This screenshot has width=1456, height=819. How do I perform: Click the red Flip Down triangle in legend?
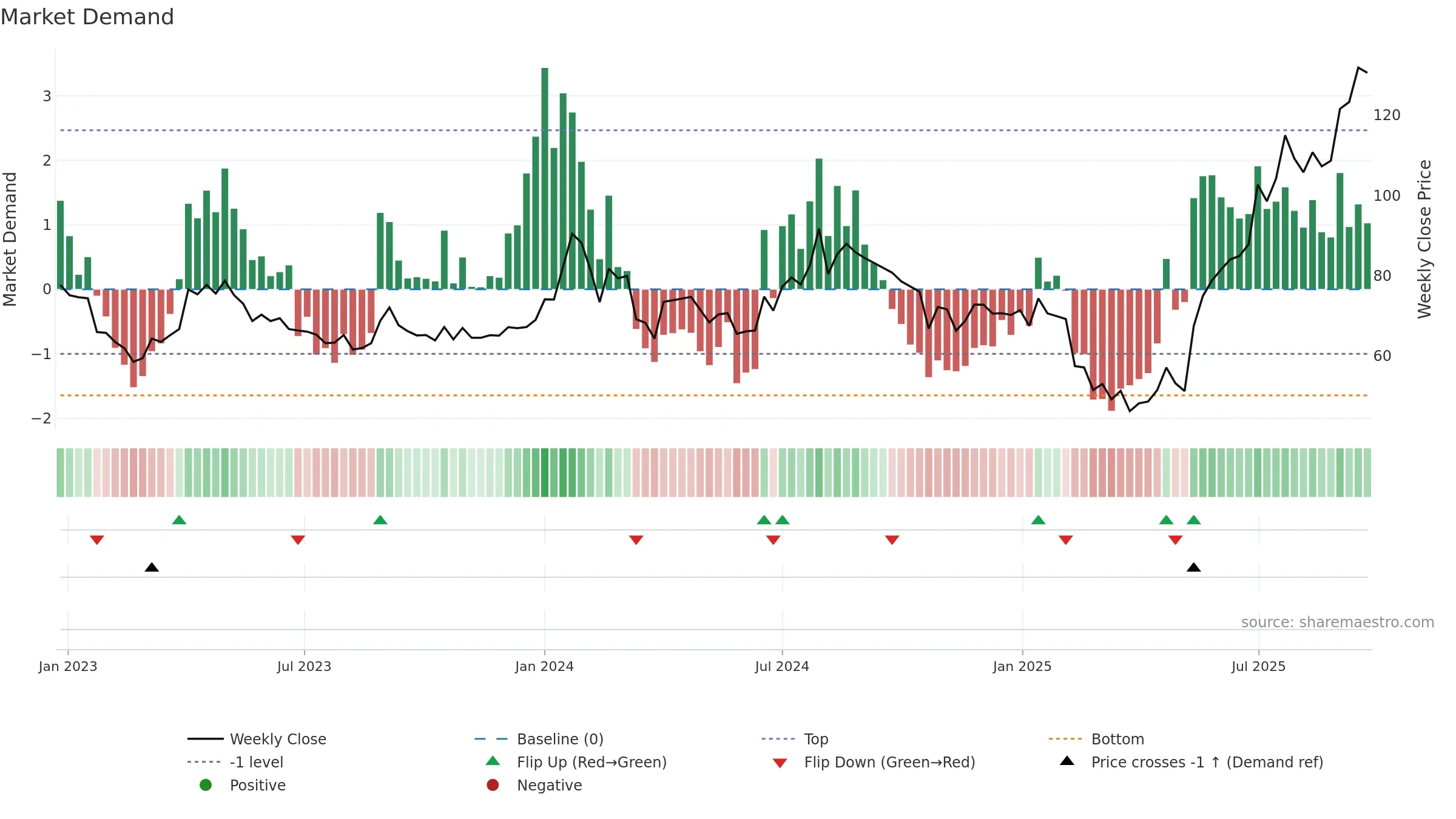pos(780,763)
